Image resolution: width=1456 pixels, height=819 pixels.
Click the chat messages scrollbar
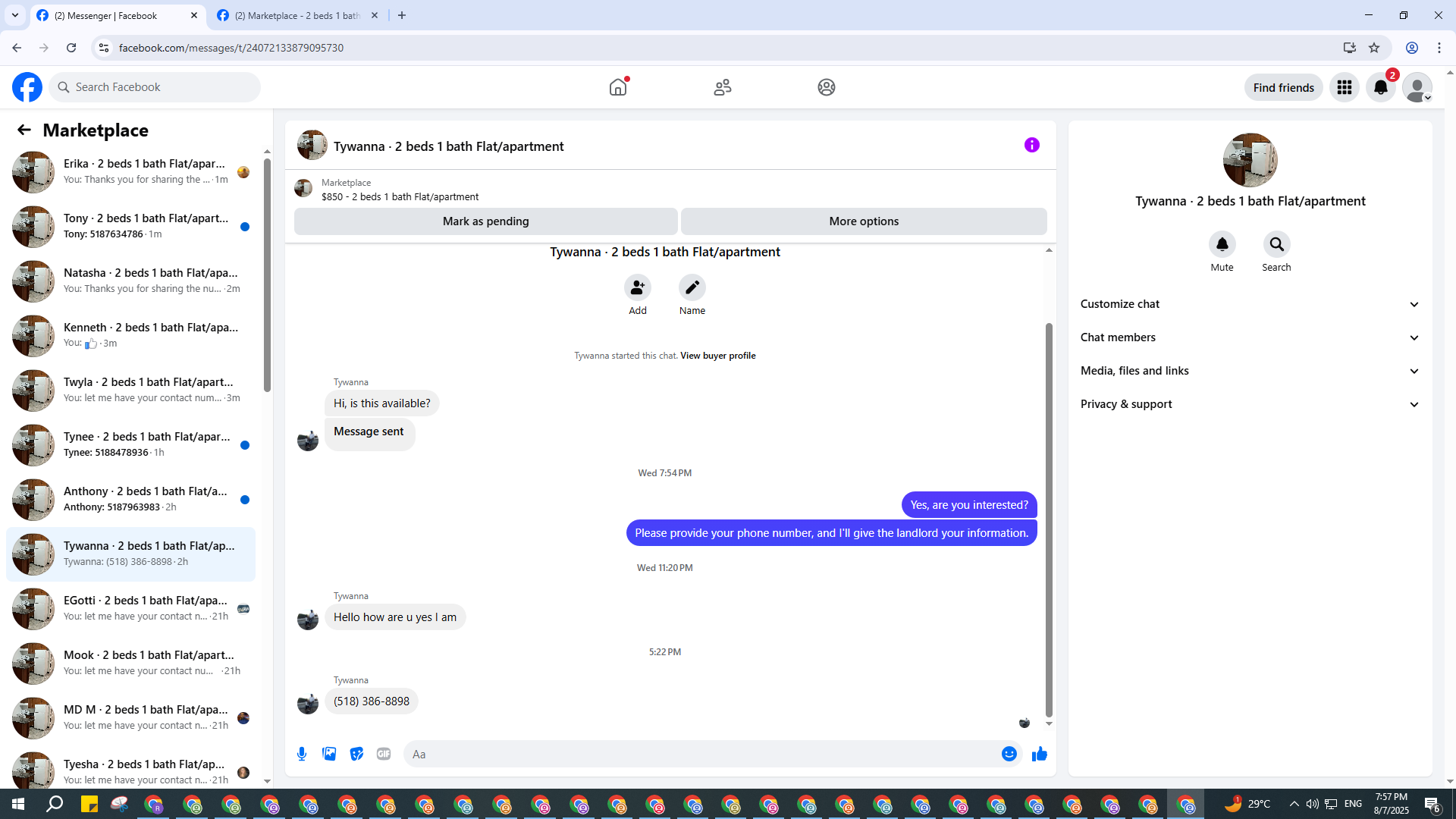pyautogui.click(x=1049, y=519)
